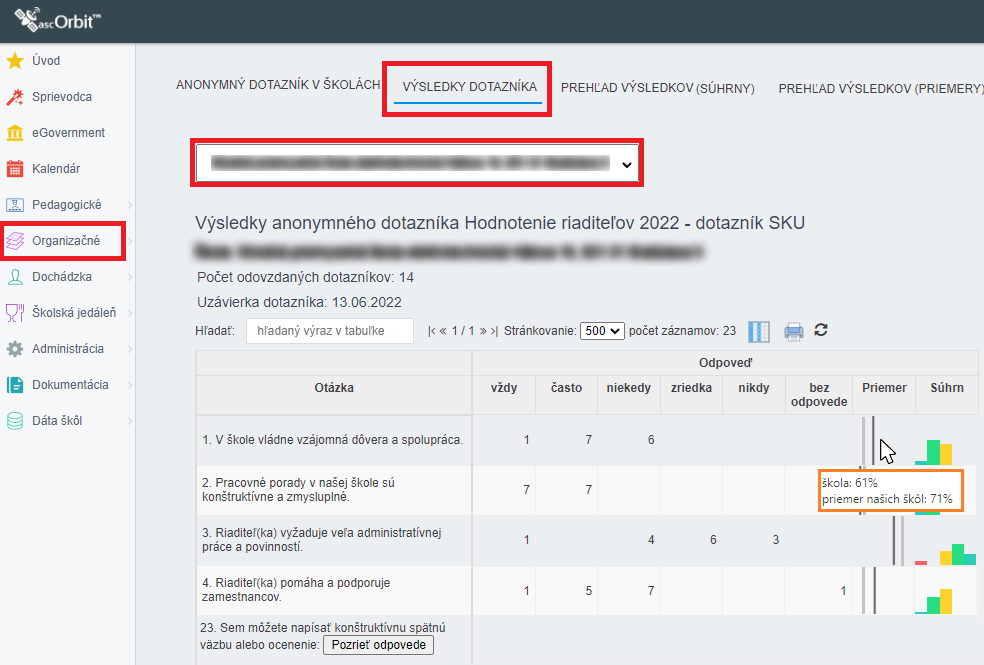Click 'počet záznamov: 23' text
The image size is (984, 665).
(682, 331)
